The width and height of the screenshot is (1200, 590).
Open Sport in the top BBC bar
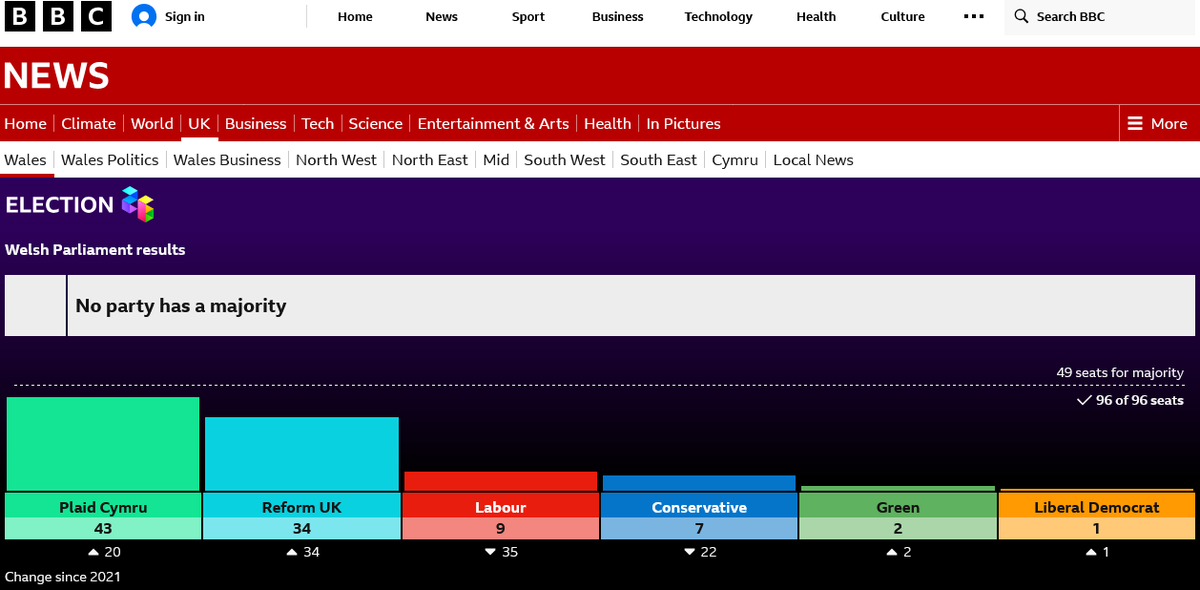(x=529, y=16)
